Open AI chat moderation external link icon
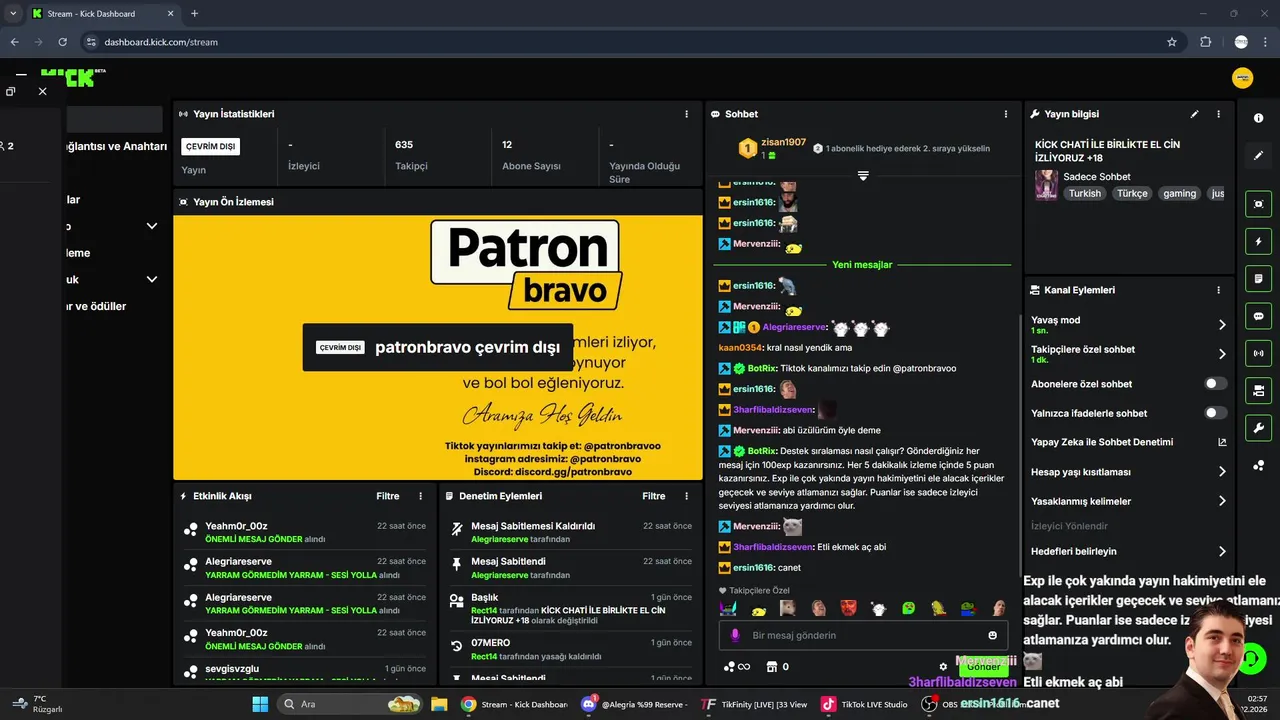The height and width of the screenshot is (720, 1280). [1222, 442]
